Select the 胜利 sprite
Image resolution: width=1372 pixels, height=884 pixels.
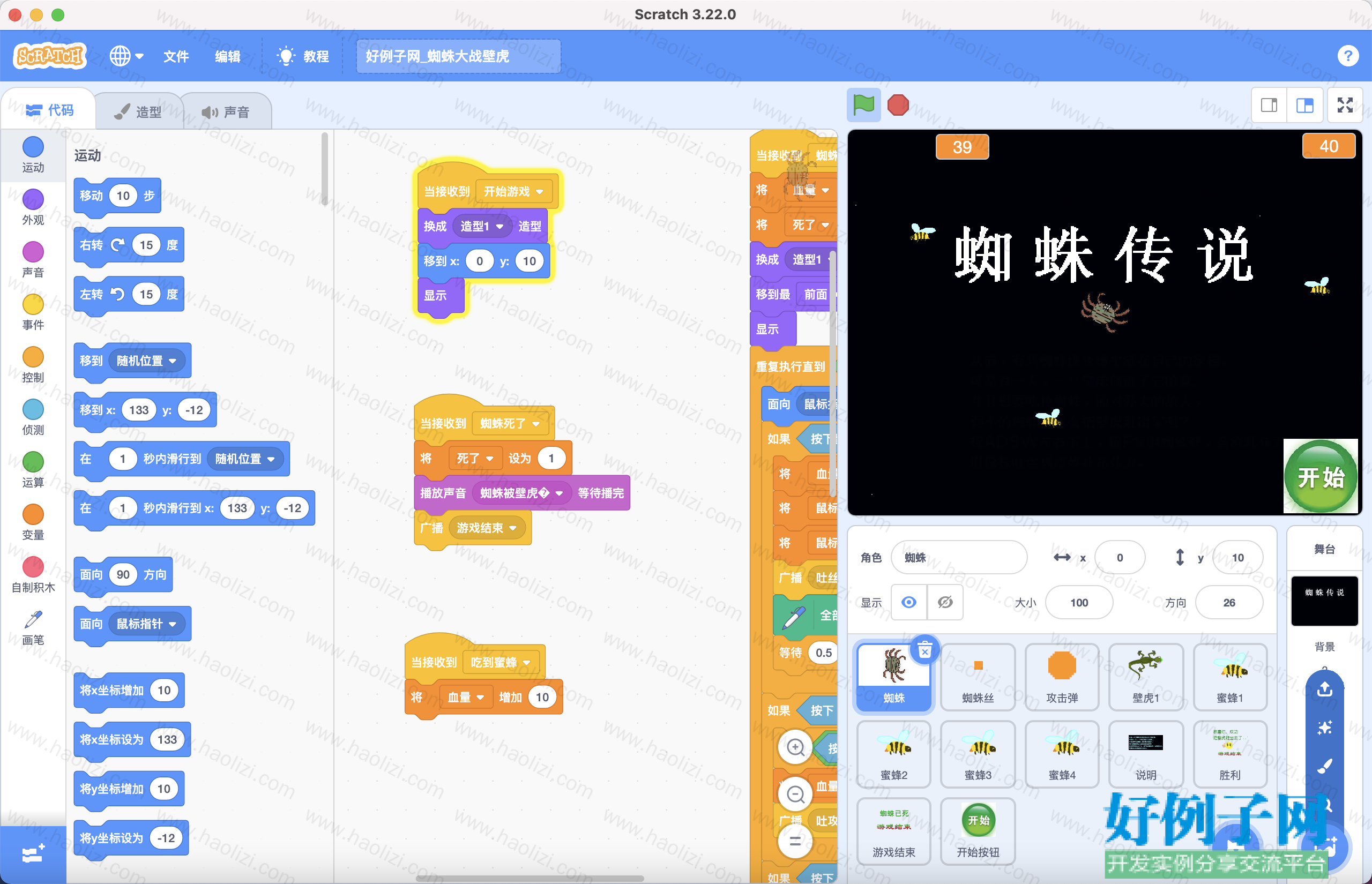click(x=1229, y=754)
